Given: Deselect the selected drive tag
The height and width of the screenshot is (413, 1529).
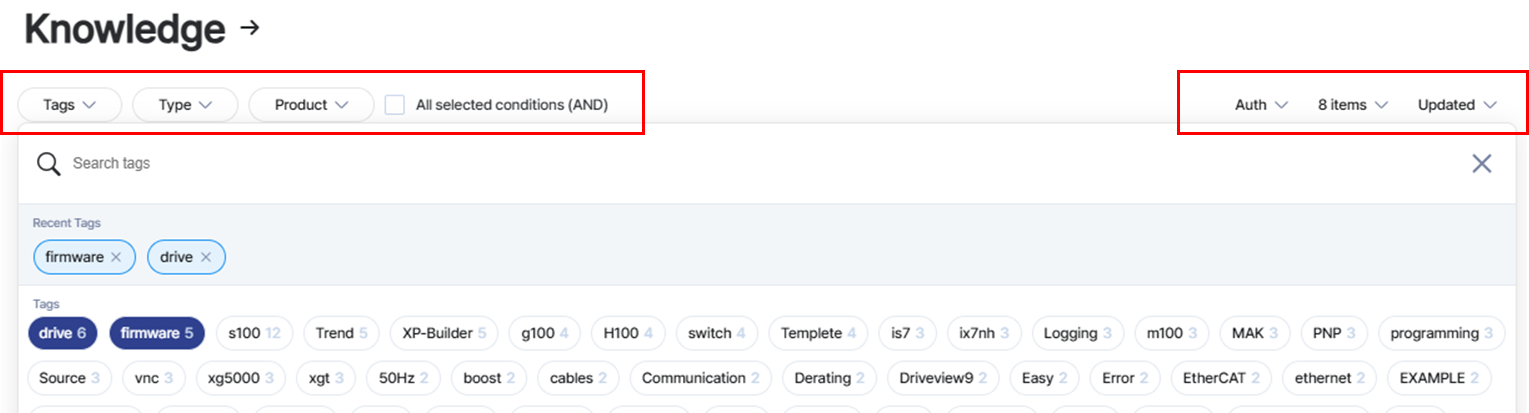Looking at the screenshot, I should click(62, 333).
